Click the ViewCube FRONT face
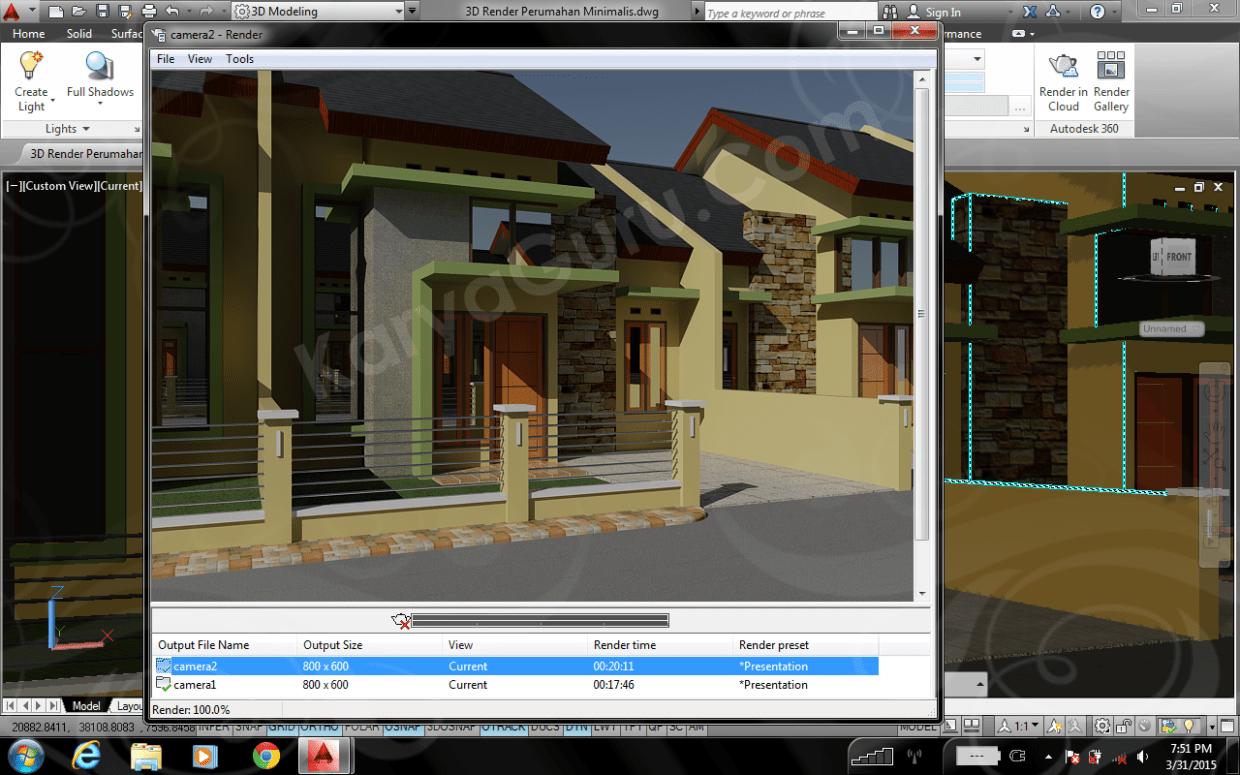1240x775 pixels. (1179, 257)
